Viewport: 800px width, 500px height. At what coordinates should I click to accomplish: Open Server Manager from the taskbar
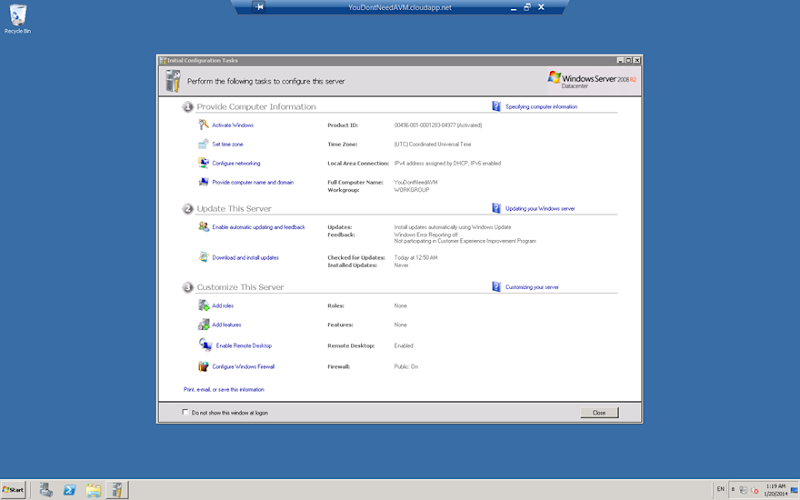point(46,490)
